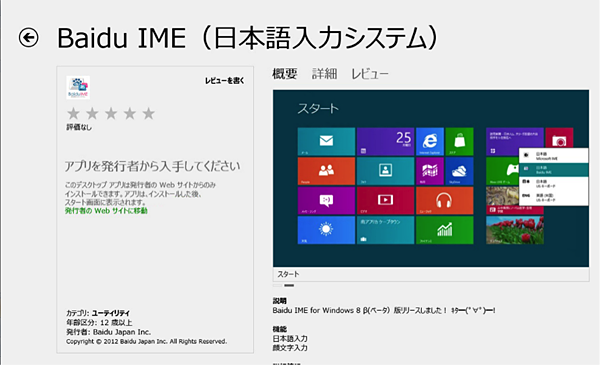Click the Baidu IME app logo
The height and width of the screenshot is (365, 600).
pos(78,88)
